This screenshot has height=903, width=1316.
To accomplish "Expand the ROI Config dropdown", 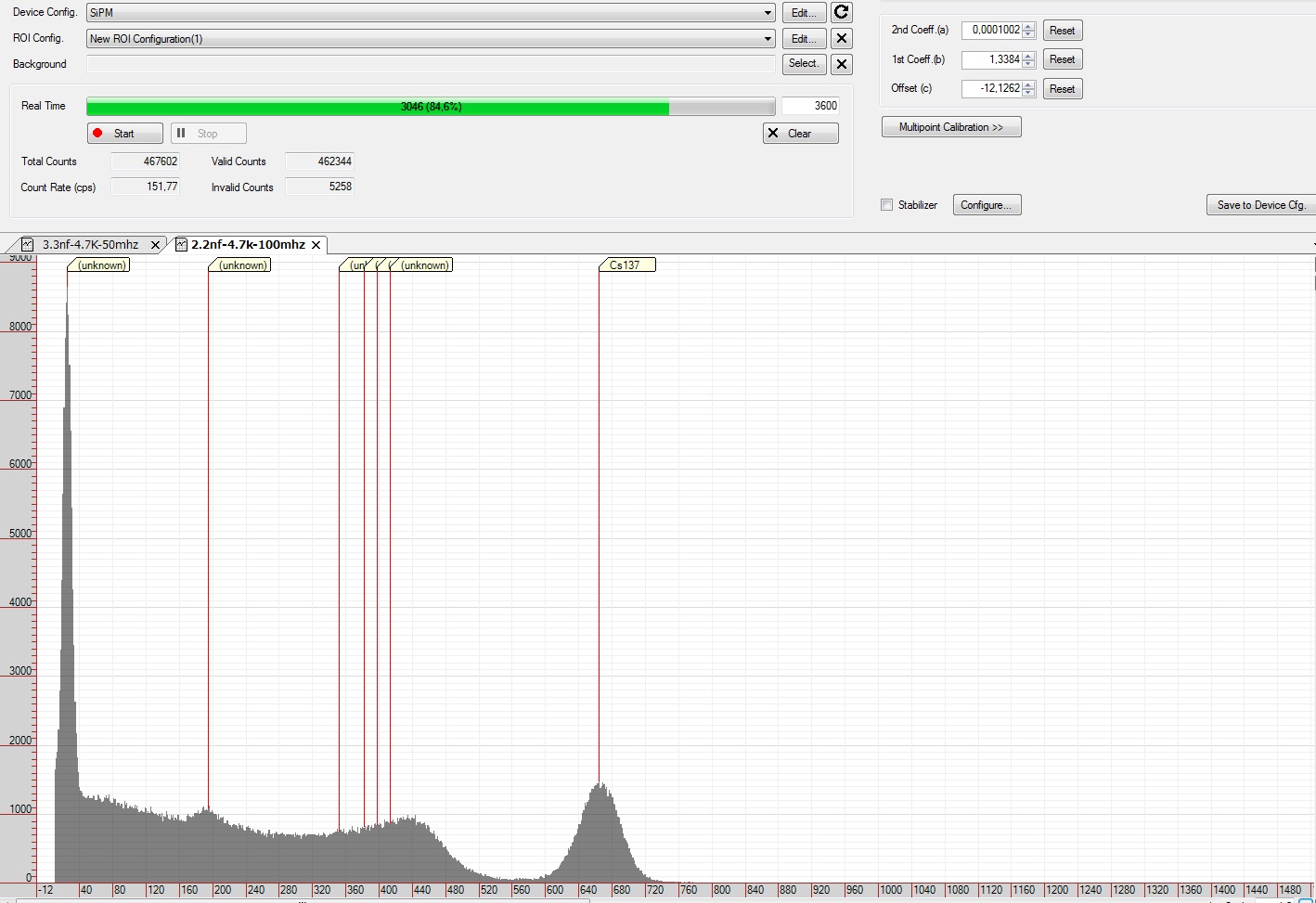I will [768, 39].
